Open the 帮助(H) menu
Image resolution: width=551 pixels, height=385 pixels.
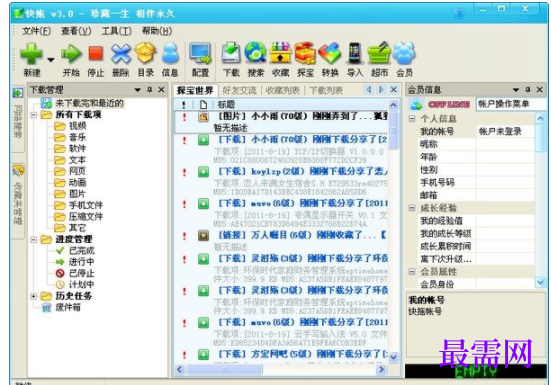(157, 31)
